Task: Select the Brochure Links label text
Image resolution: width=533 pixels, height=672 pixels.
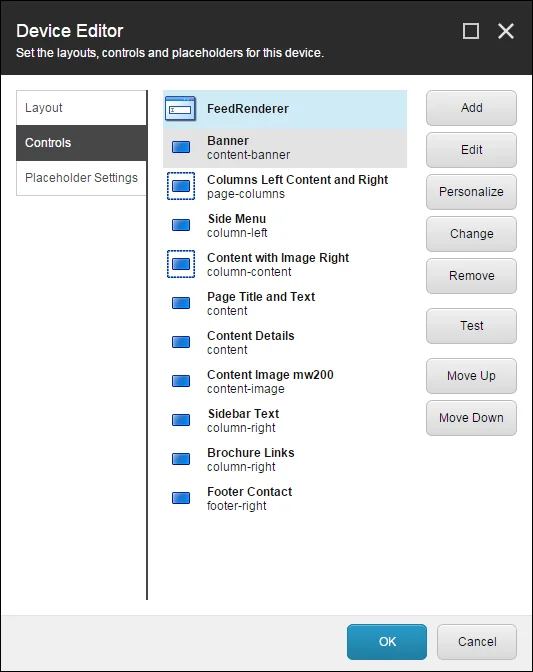Action: [x=251, y=453]
